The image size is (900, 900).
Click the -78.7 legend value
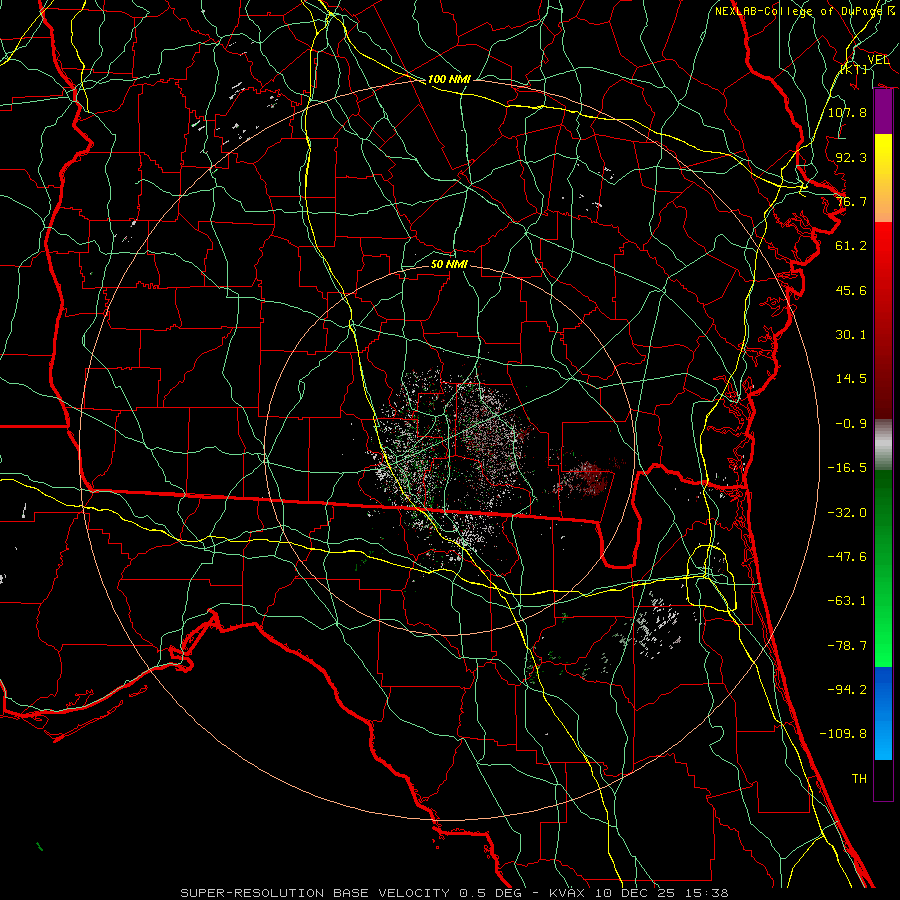click(847, 646)
